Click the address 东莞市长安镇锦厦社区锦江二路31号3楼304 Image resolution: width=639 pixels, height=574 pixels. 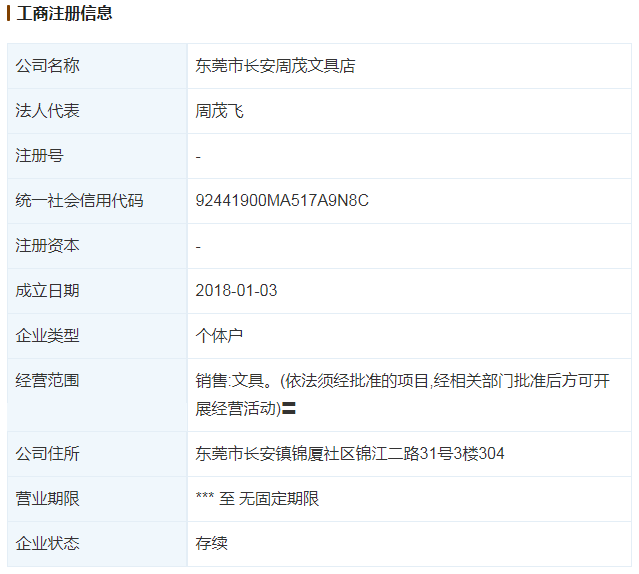(349, 454)
